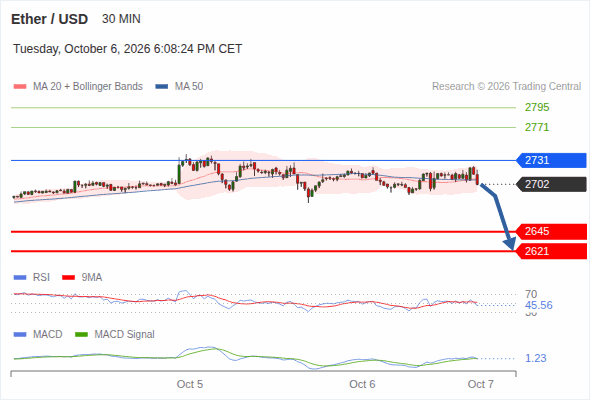Click the Oct 6 axis date

(362, 384)
